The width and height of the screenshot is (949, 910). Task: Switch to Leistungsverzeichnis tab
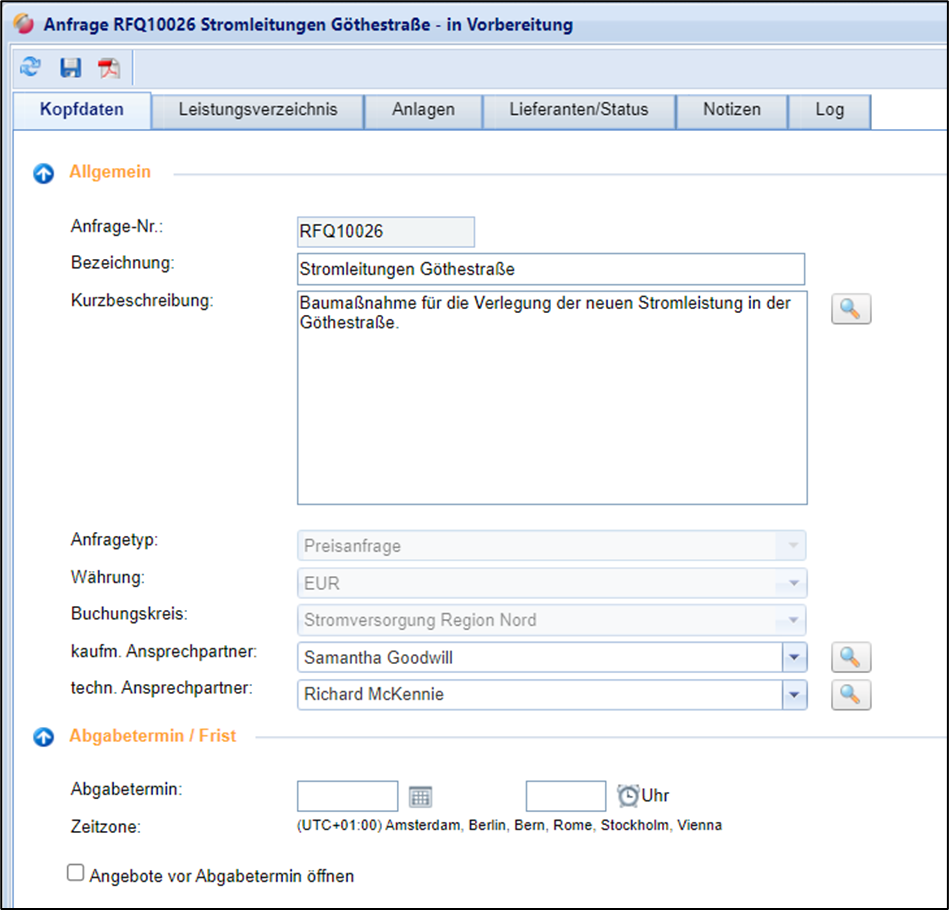[257, 110]
